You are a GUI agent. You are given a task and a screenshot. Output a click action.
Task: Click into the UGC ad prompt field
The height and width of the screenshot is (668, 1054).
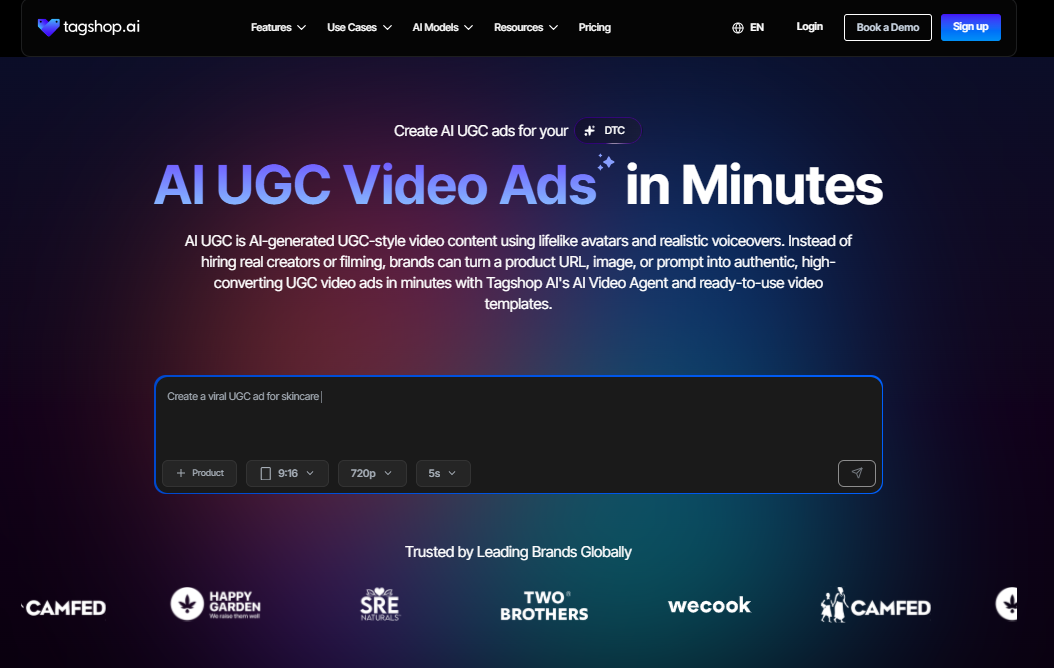(518, 418)
